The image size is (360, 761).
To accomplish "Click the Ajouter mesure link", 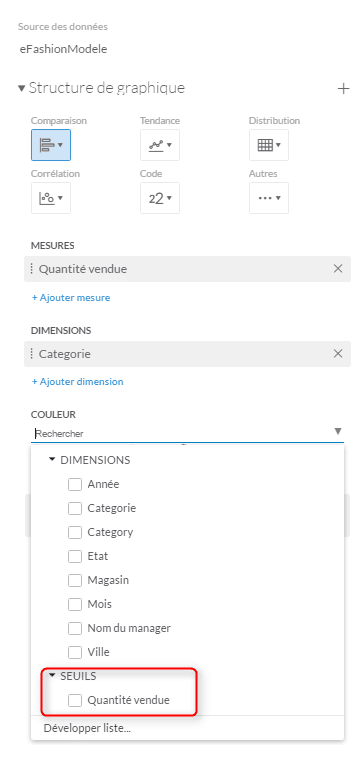I will tap(71, 298).
